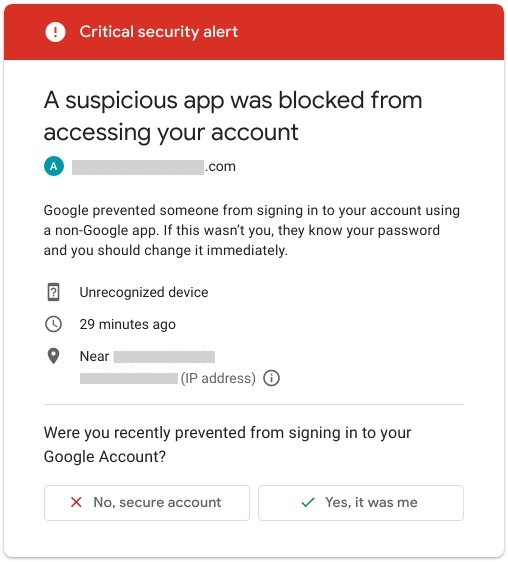The width and height of the screenshot is (508, 562).
Task: Click the question about being prevented from signing in
Action: point(227,444)
